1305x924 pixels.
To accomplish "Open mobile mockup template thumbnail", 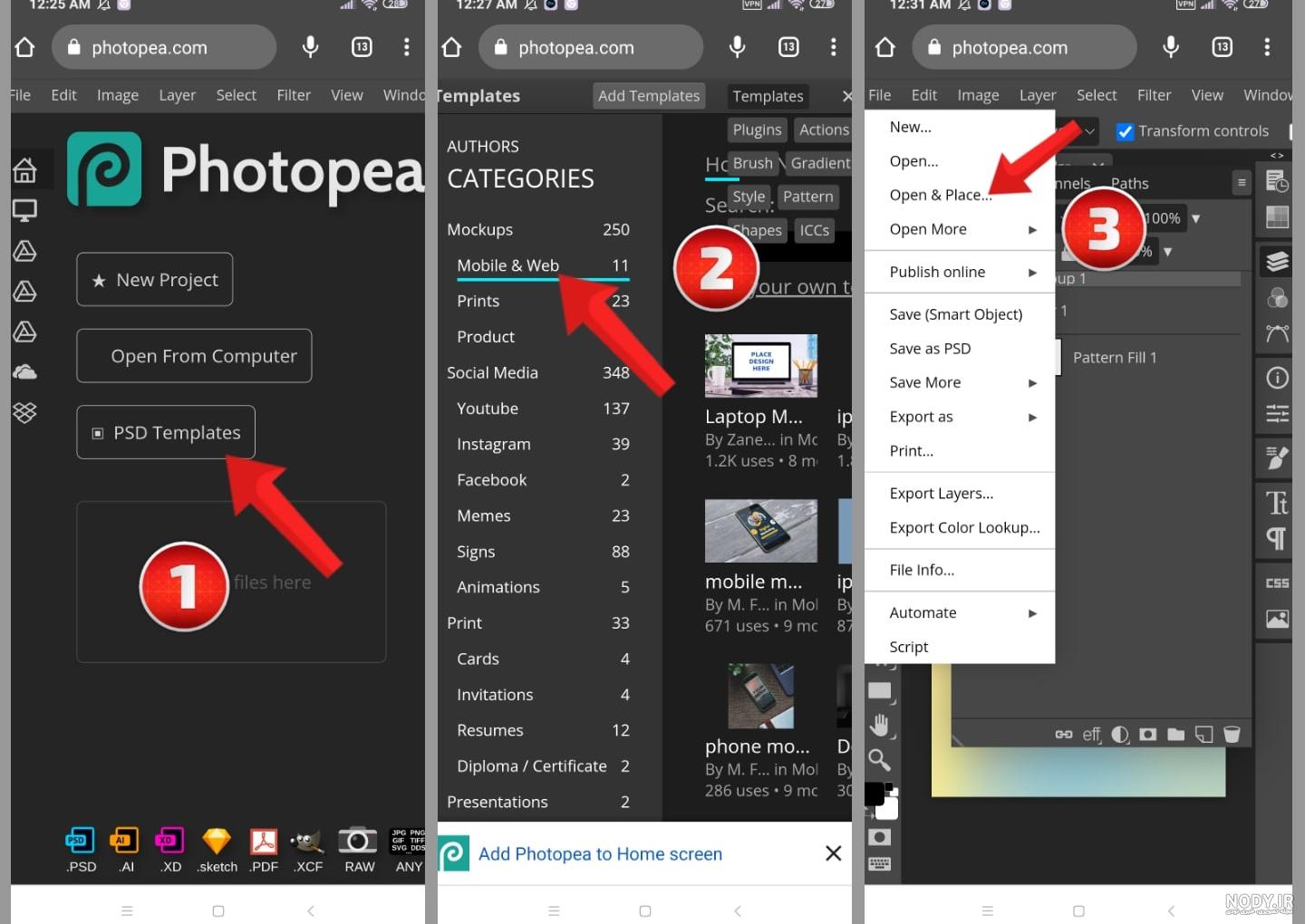I will point(761,531).
